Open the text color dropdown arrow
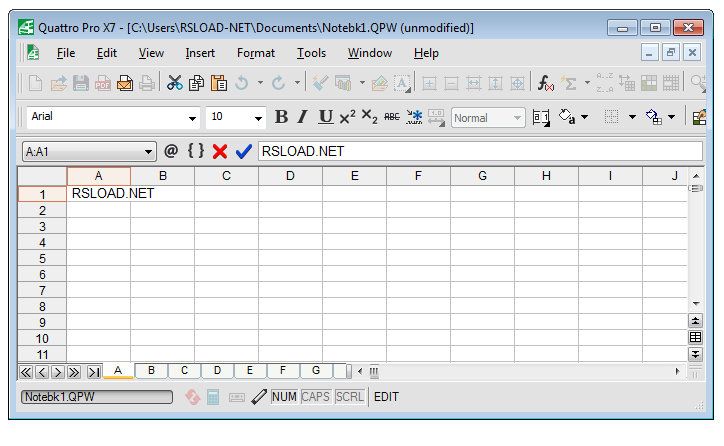 (x=585, y=117)
